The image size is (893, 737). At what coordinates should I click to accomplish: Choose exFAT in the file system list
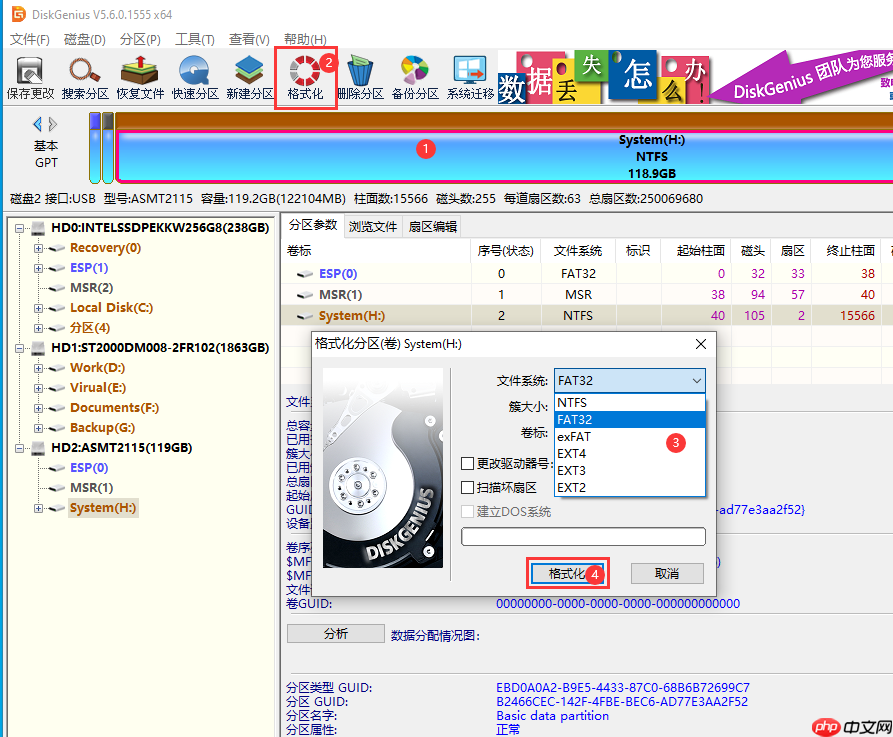click(574, 437)
